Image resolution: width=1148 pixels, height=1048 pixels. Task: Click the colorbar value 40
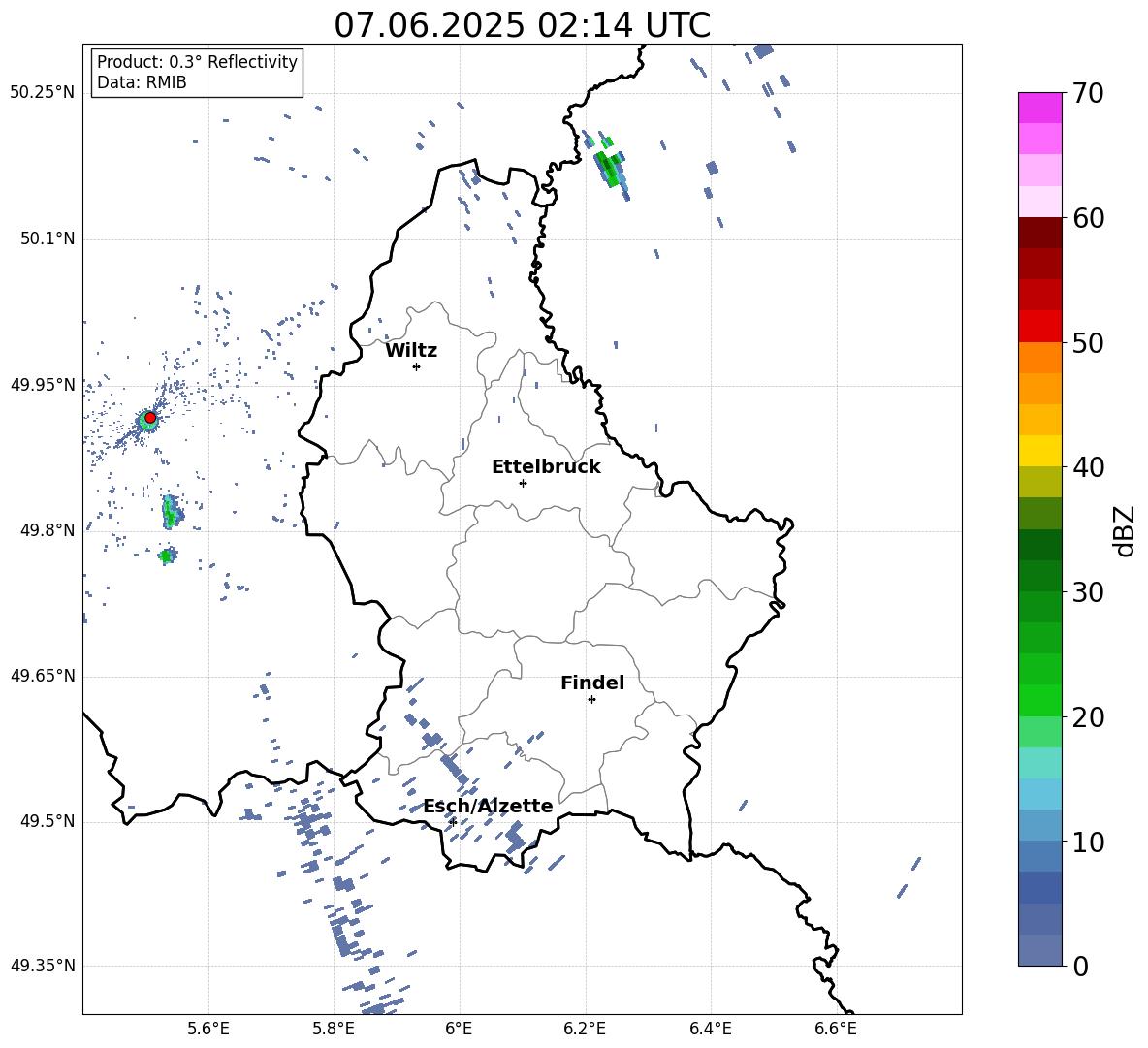[1089, 467]
